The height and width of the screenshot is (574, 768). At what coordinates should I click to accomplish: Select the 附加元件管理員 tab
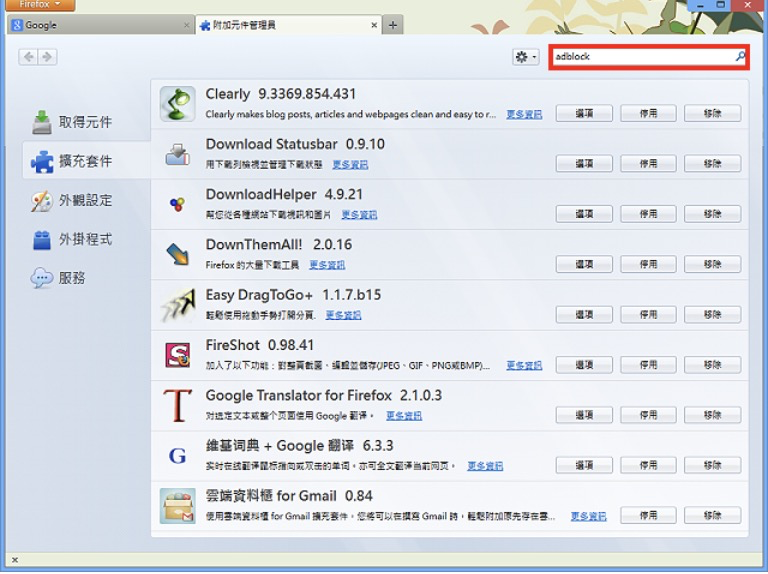289,25
